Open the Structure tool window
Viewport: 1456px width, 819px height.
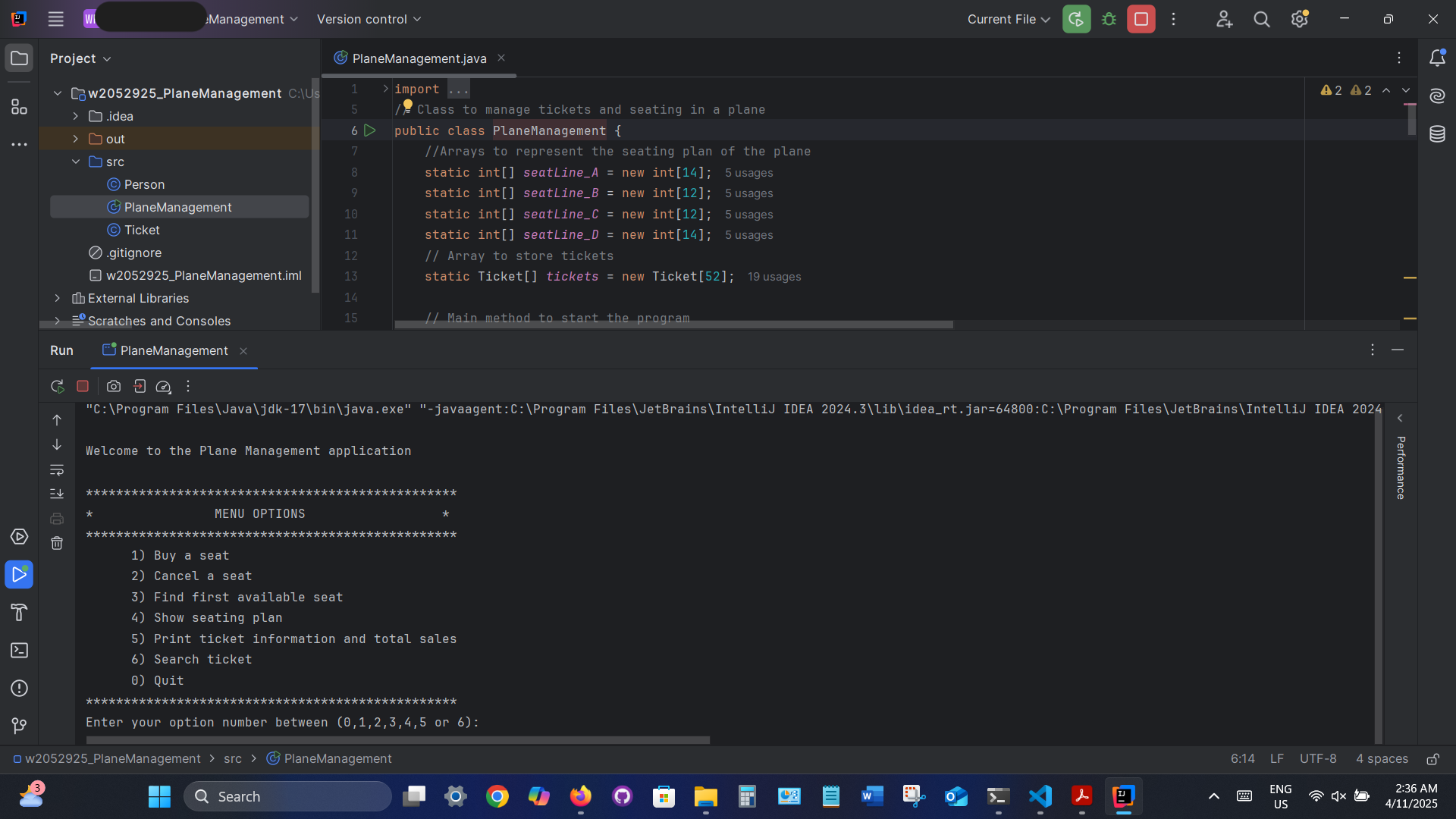19,107
